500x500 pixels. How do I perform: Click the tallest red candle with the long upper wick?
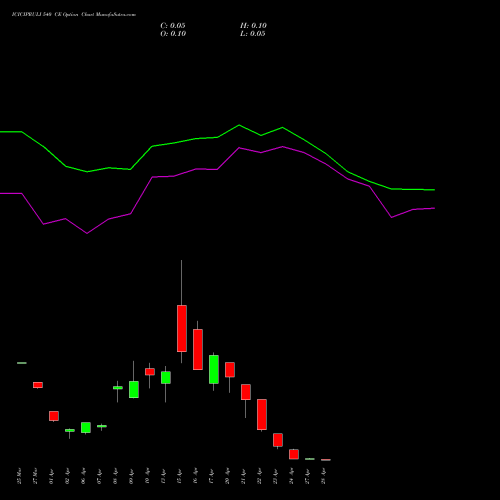tap(182, 328)
